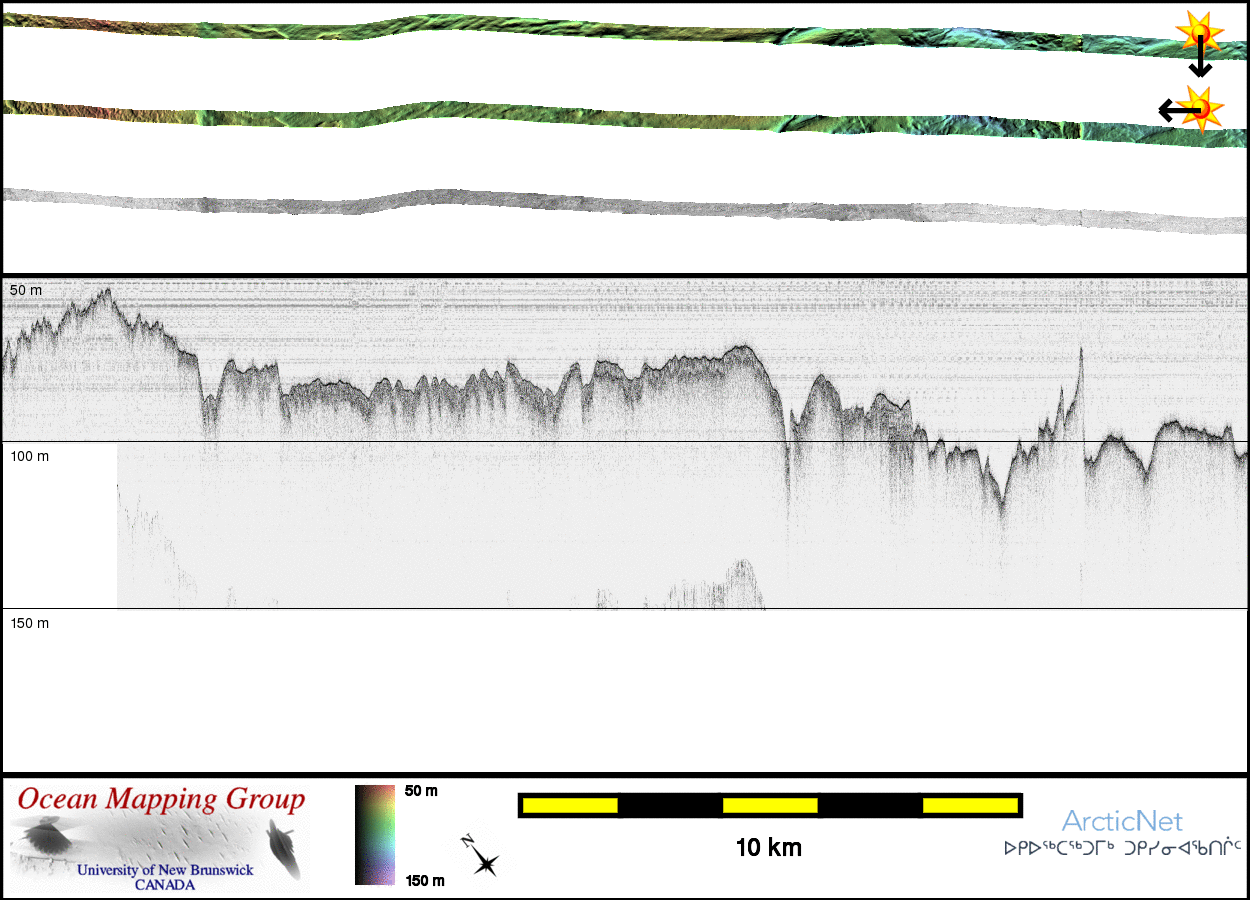Click the upper sun illumination icon
This screenshot has width=1250, height=900.
click(x=1198, y=32)
